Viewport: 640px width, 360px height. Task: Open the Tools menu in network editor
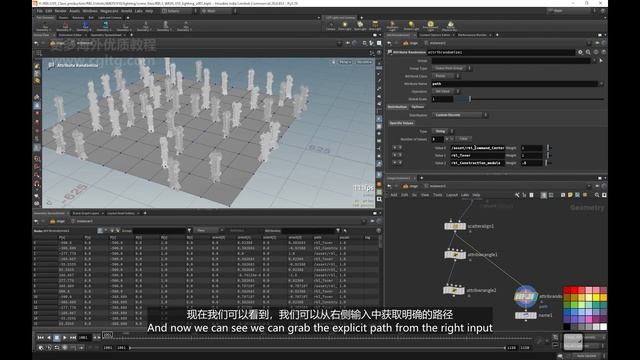[x=438, y=195]
